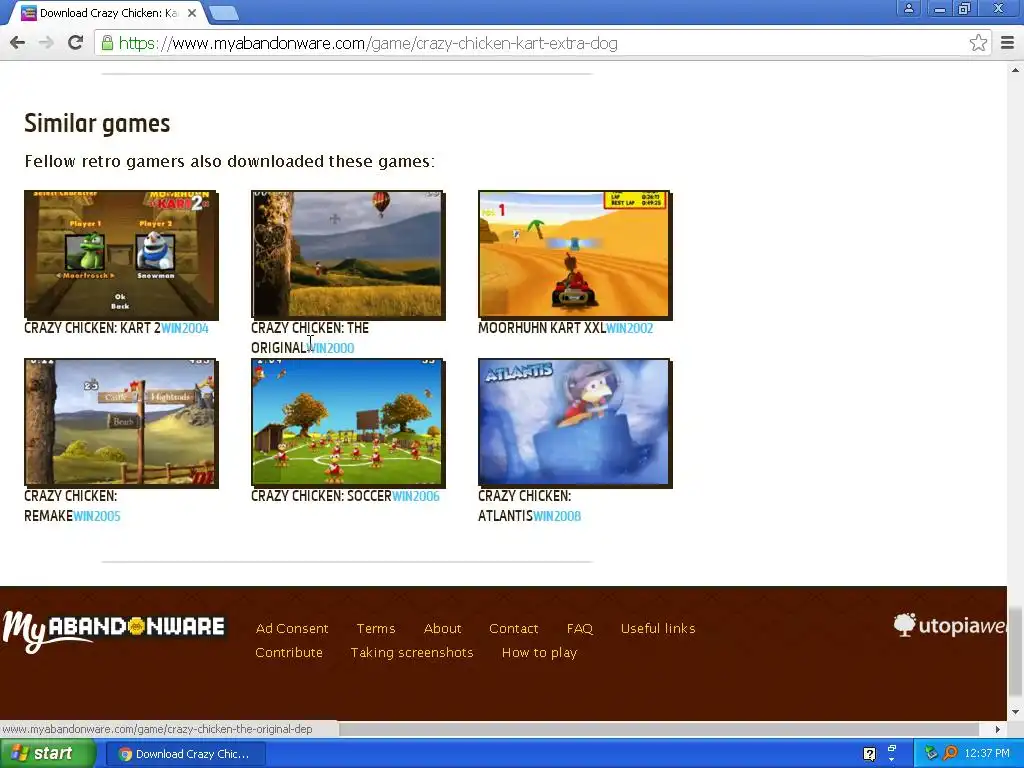Viewport: 1024px width, 768px height.
Task: Click the vertical scrollbar down arrow
Action: (x=1015, y=712)
